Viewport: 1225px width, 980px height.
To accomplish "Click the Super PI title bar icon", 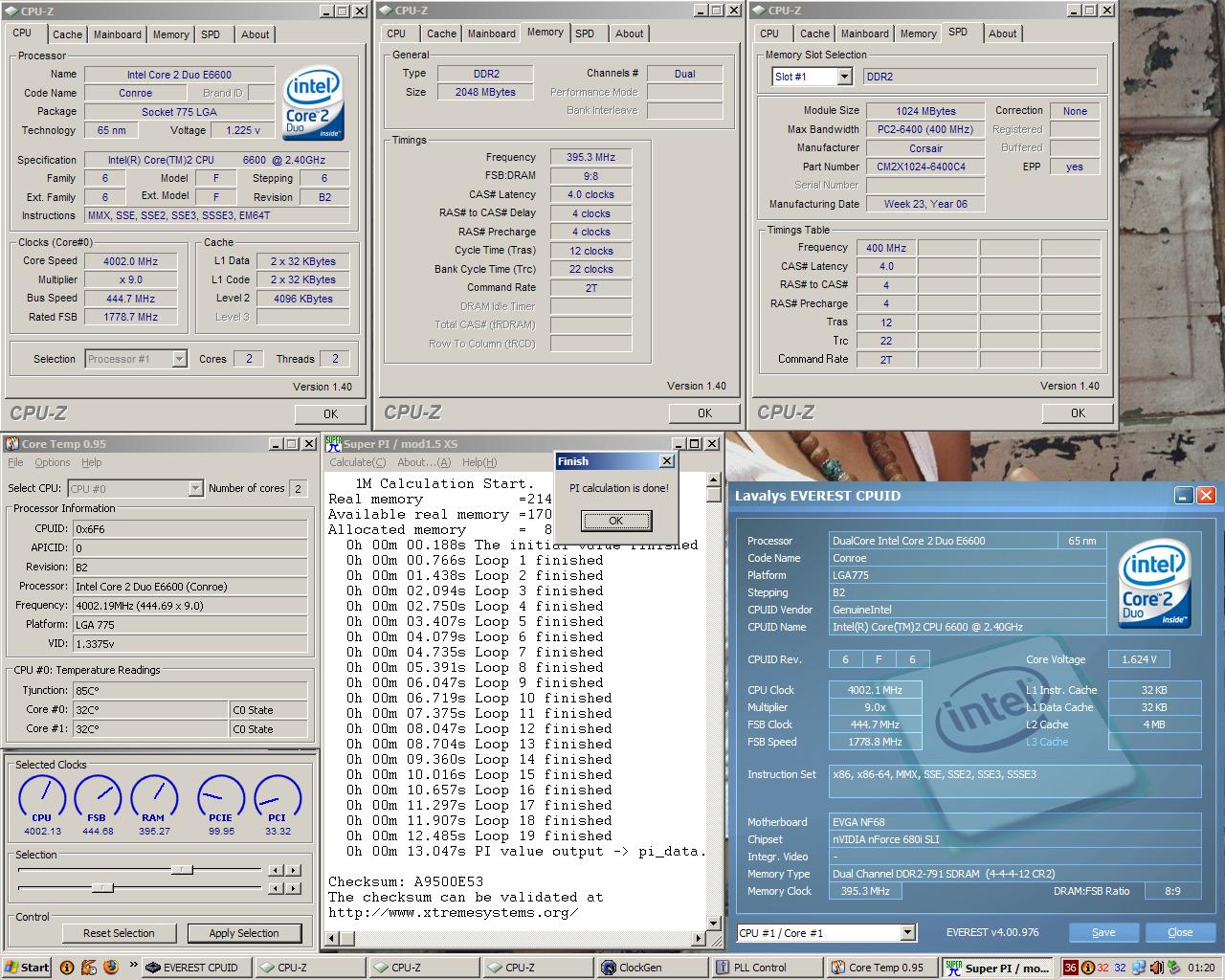I will [333, 444].
